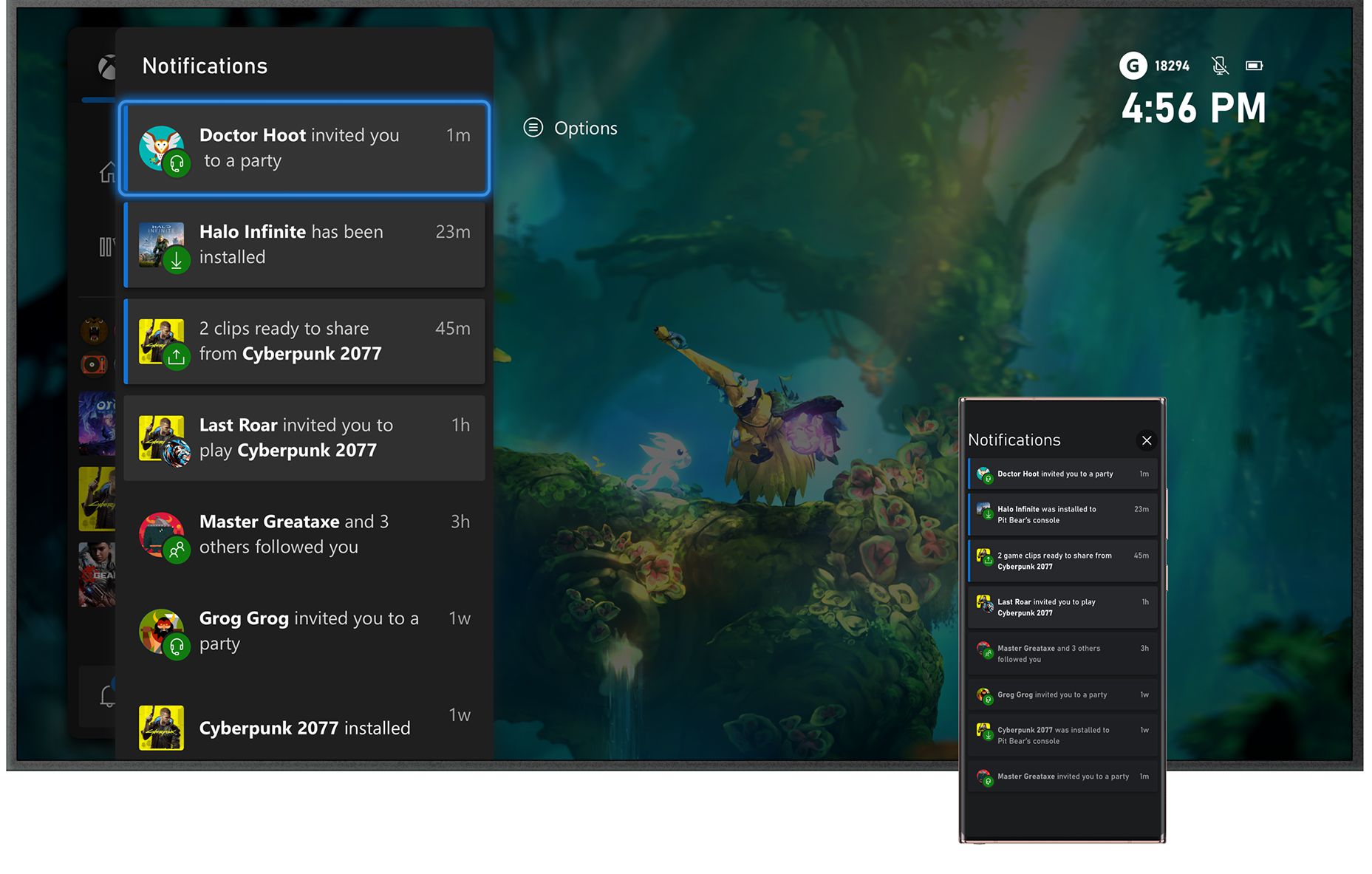Open Grog Grog party invite on phone
1372x874 pixels.
1062,694
